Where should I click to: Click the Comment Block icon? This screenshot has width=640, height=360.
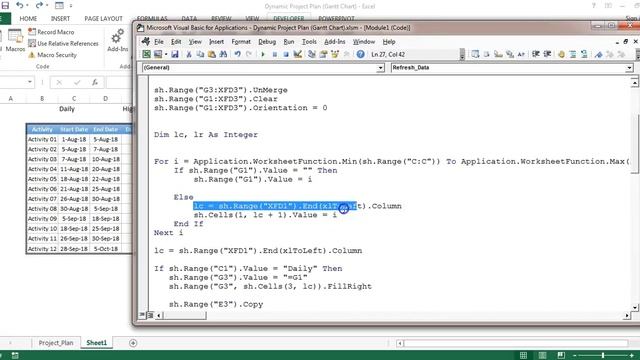(x=573, y=54)
